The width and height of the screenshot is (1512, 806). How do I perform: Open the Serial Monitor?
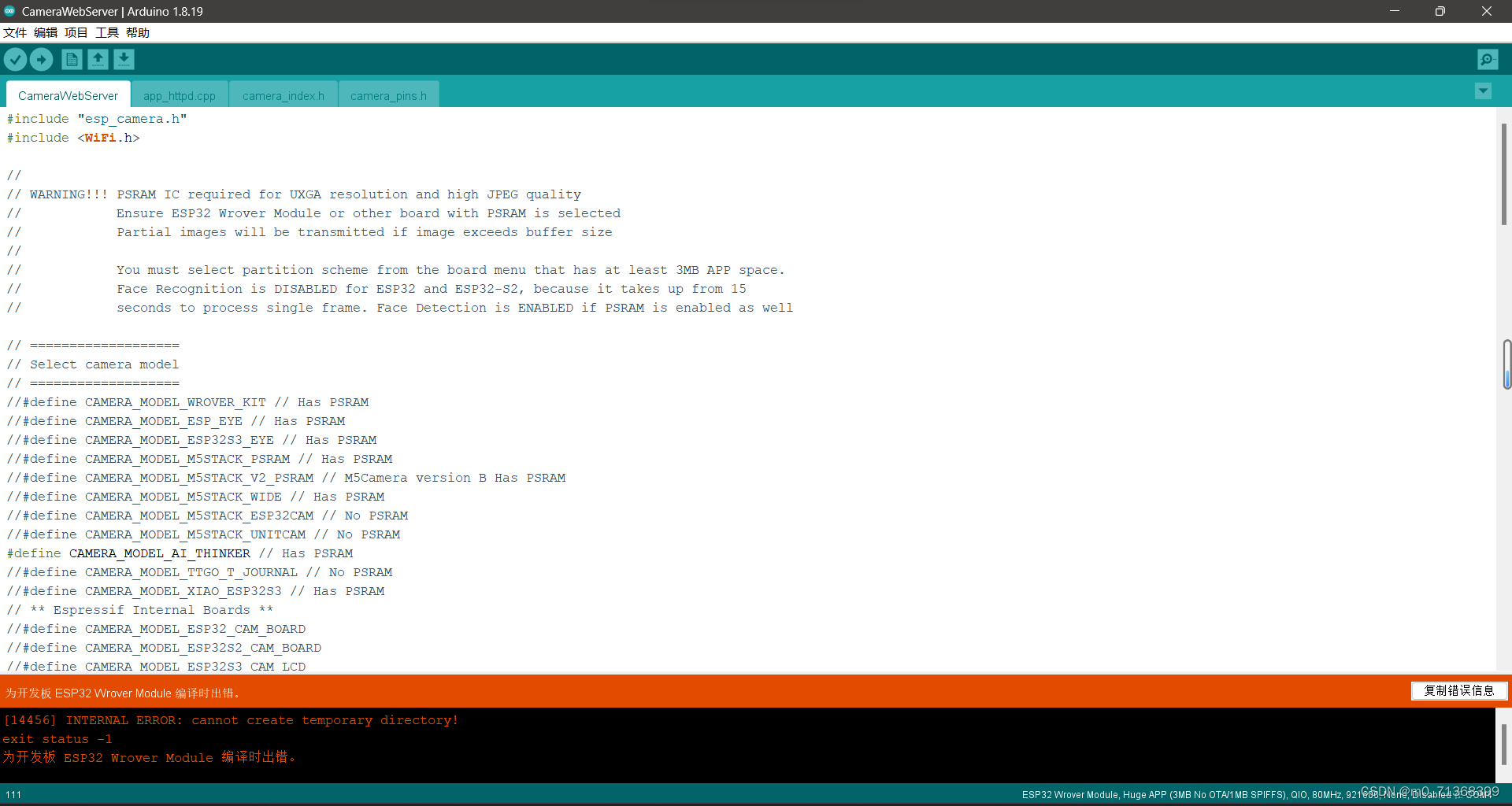(x=1487, y=59)
